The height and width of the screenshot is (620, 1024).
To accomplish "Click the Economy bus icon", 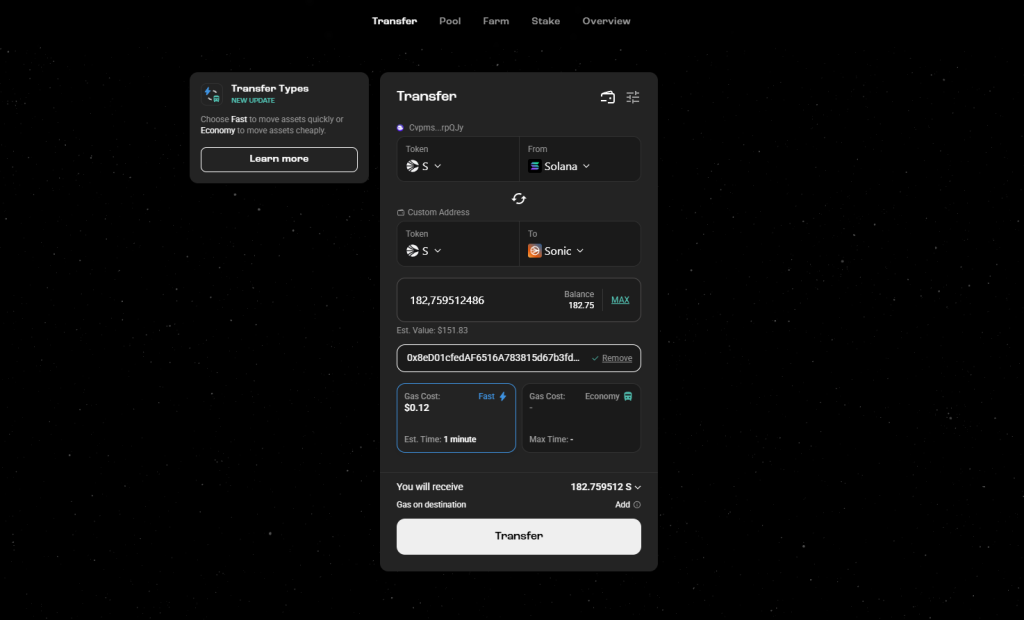I will [x=628, y=397].
